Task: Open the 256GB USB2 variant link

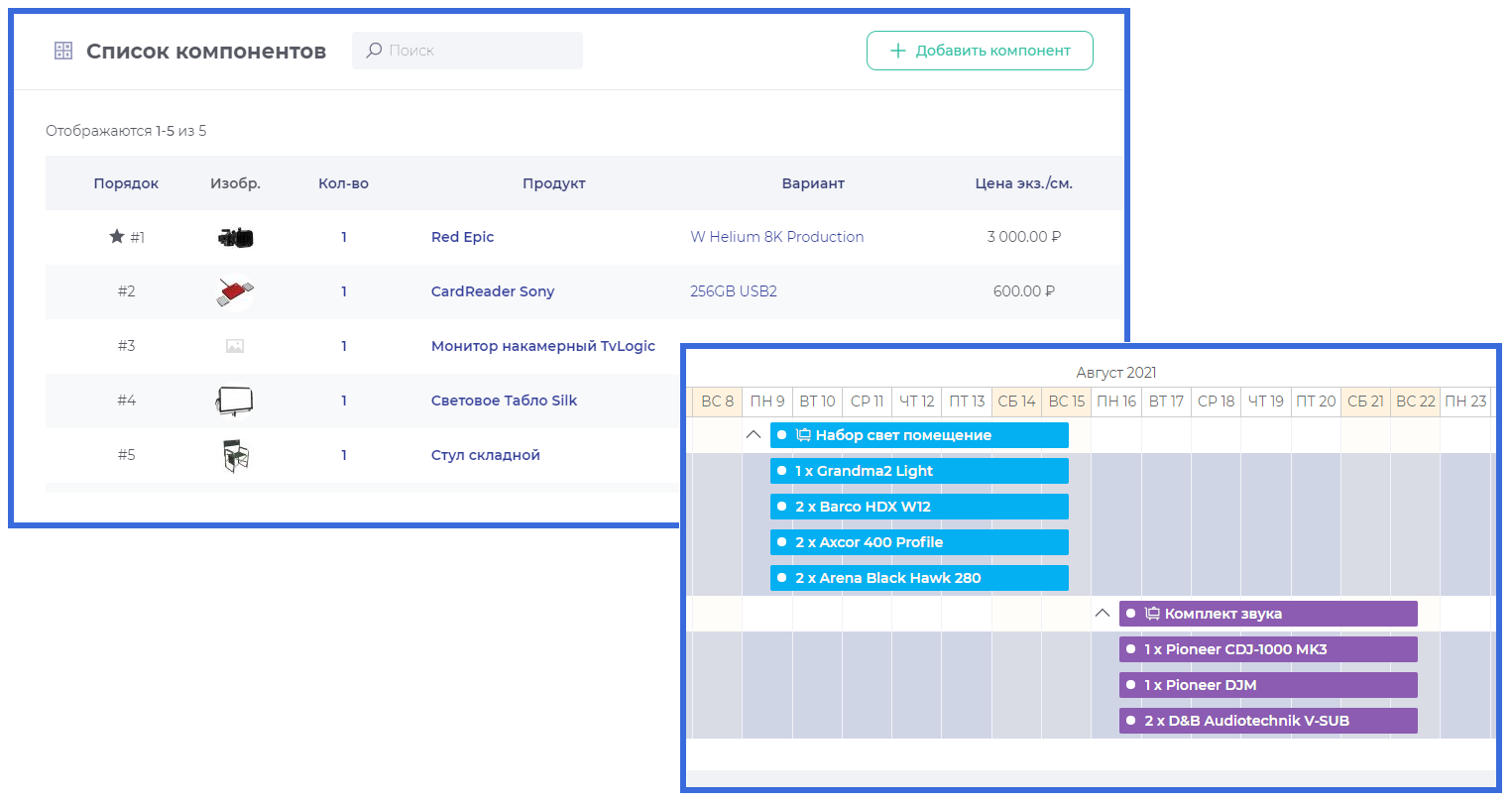Action: coord(734,291)
